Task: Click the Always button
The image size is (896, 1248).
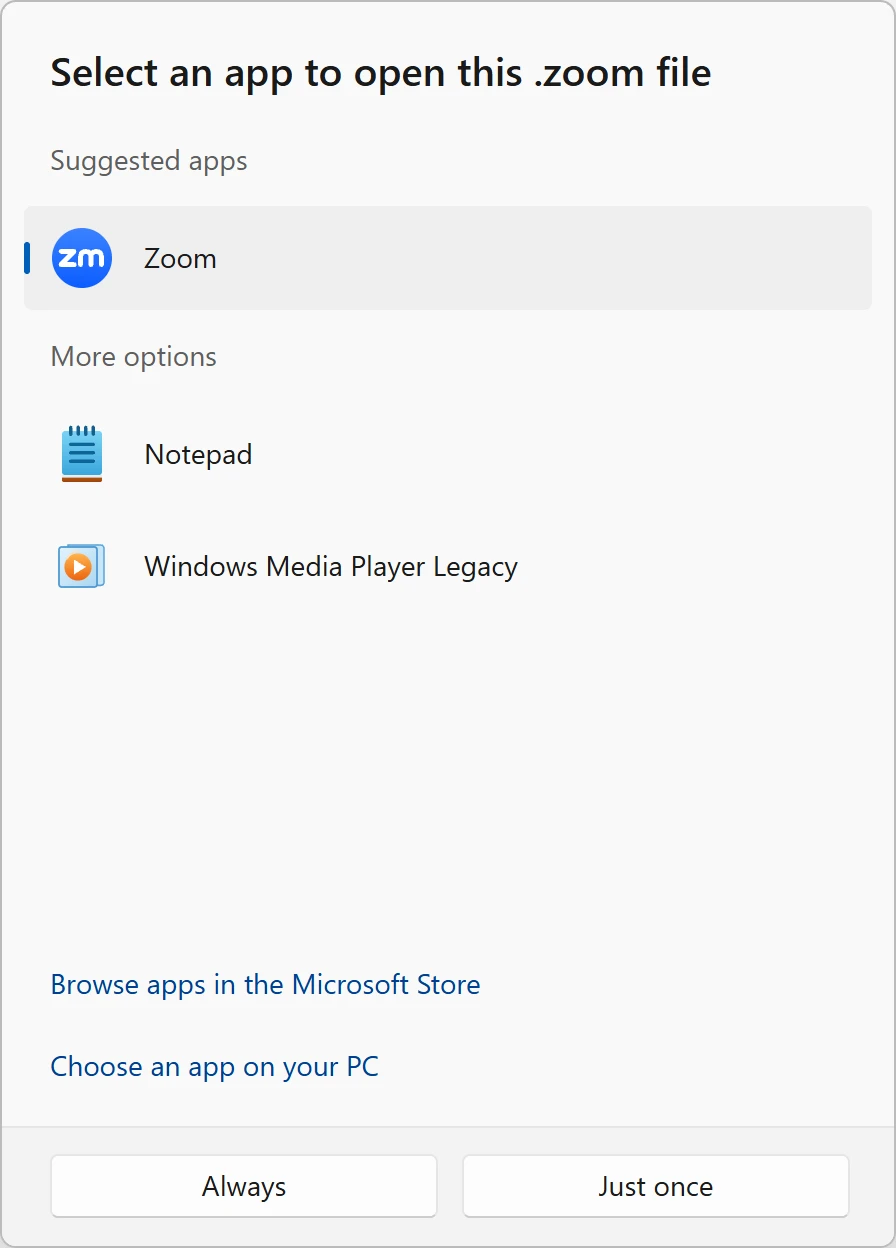Action: [244, 1186]
